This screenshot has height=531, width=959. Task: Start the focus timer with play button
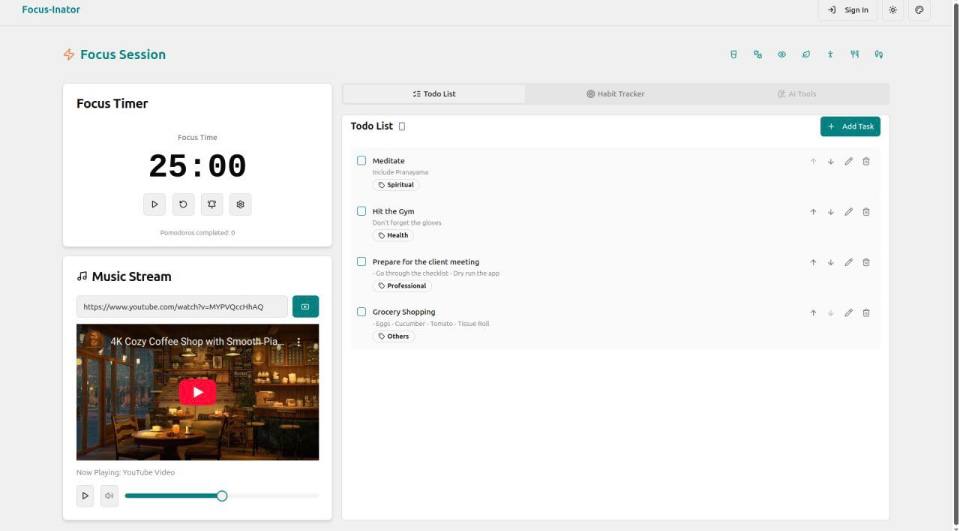coord(154,204)
